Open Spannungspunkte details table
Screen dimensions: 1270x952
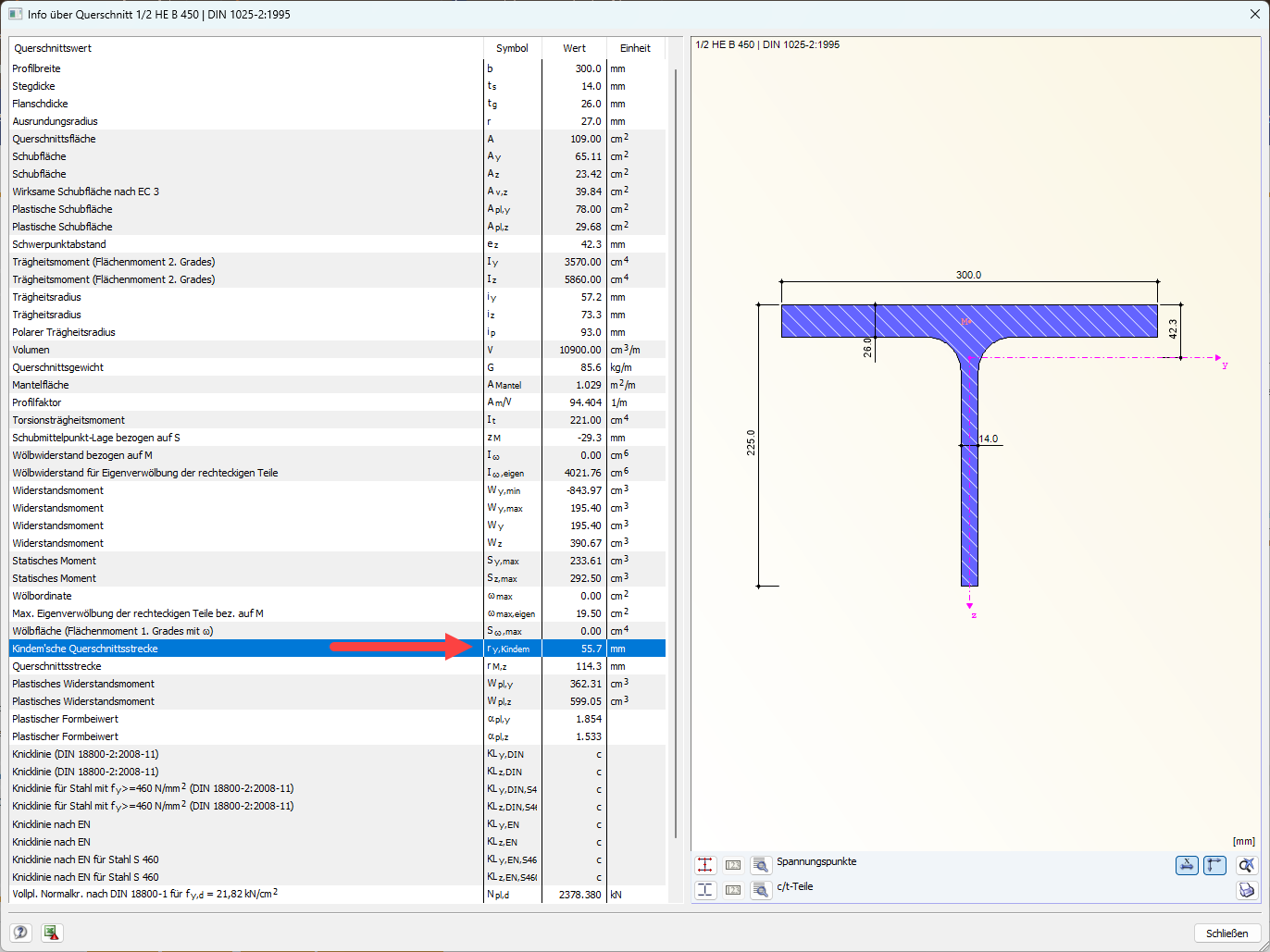[761, 865]
